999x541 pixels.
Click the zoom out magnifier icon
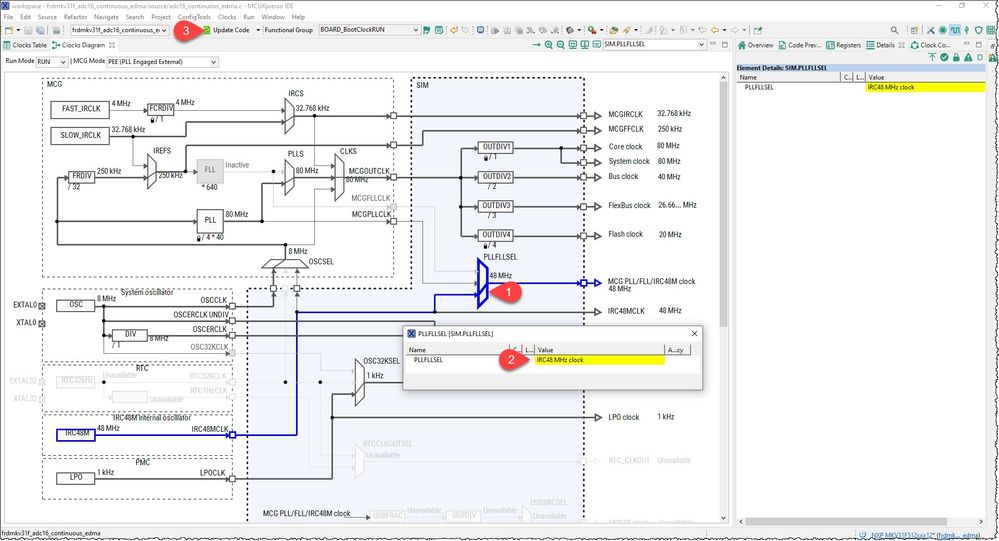(x=561, y=45)
